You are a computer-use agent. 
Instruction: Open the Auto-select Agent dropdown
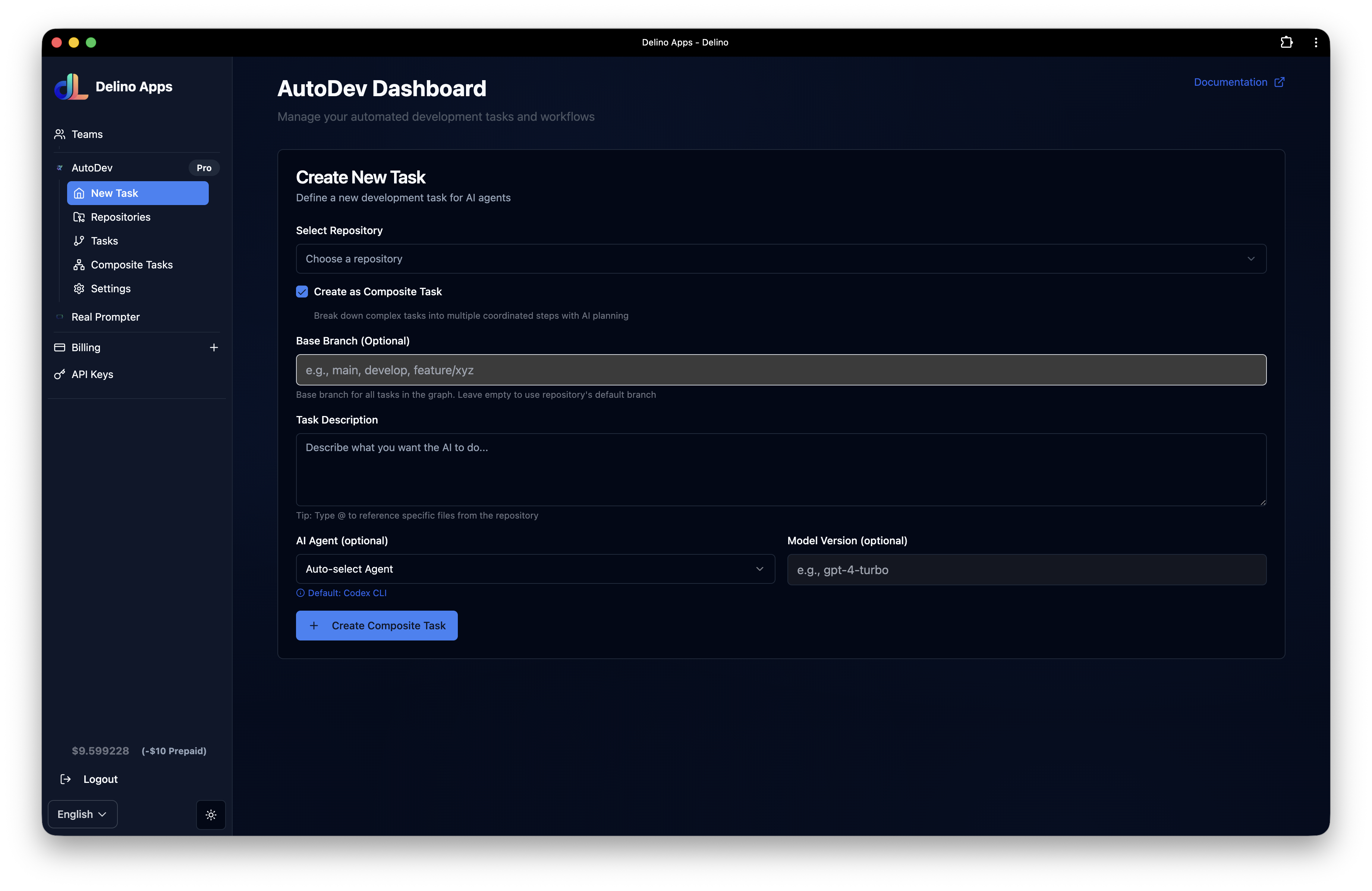click(535, 569)
